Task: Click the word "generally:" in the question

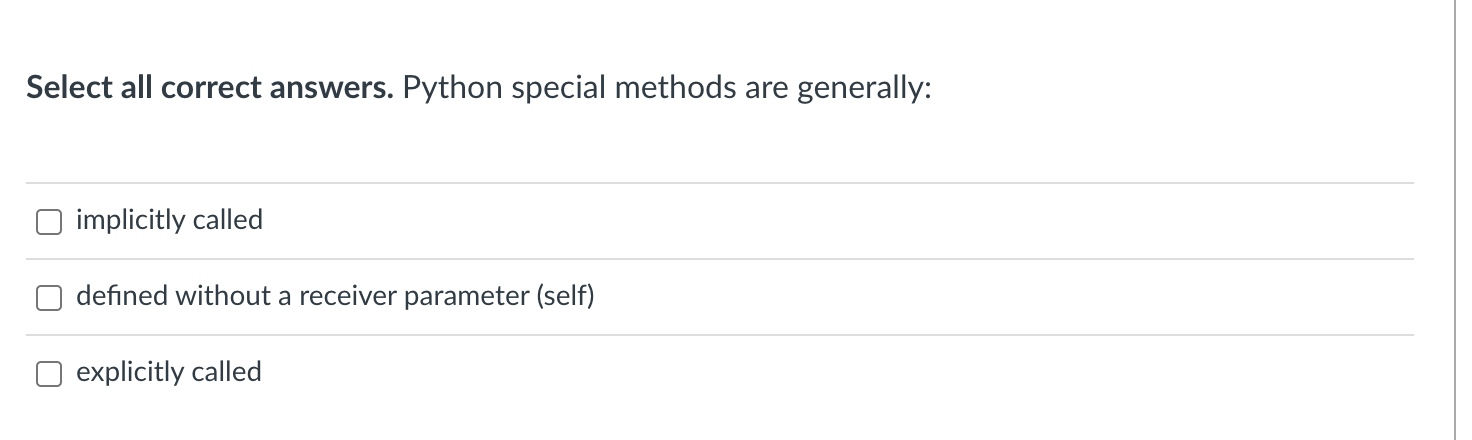Action: (863, 88)
